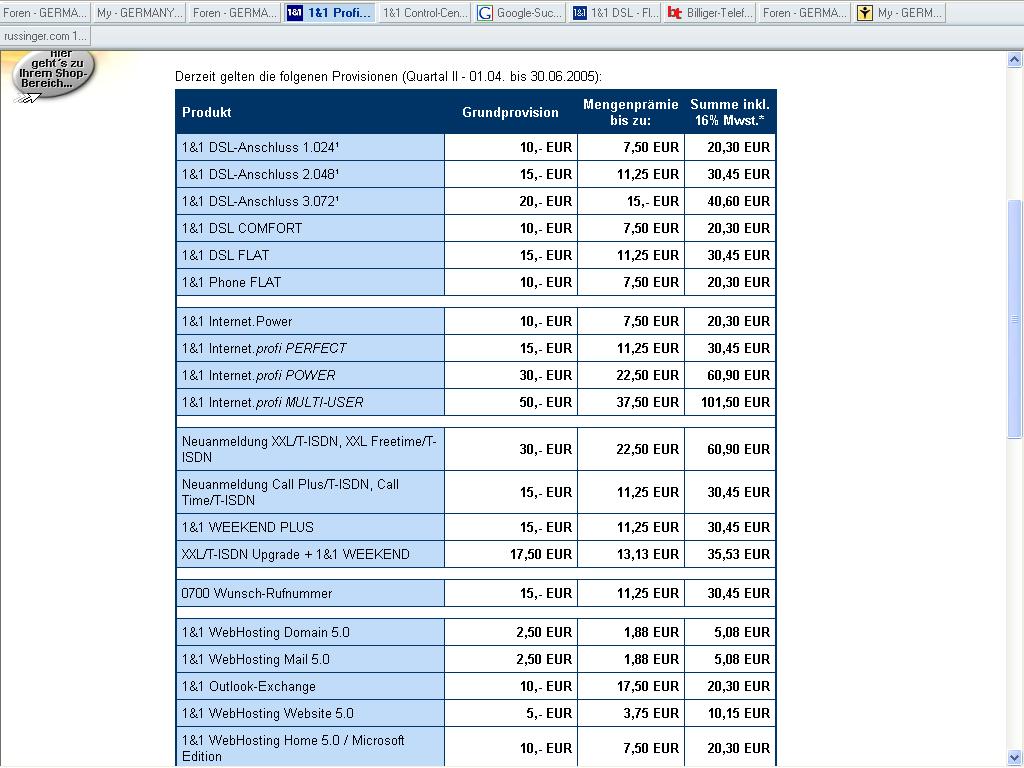Click 'XXL/T-ISDN Upgrade + 1&1 WEEKEND' cell
The image size is (1024, 768).
coord(310,554)
